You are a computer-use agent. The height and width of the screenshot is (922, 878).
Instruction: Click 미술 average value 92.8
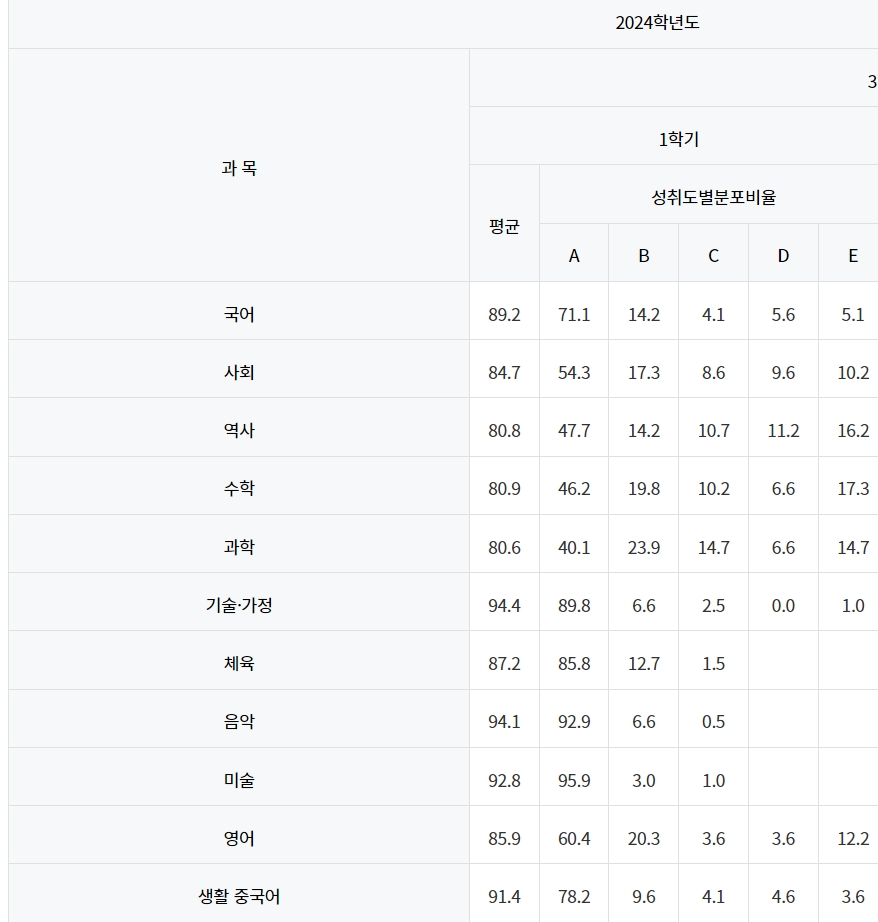click(504, 781)
